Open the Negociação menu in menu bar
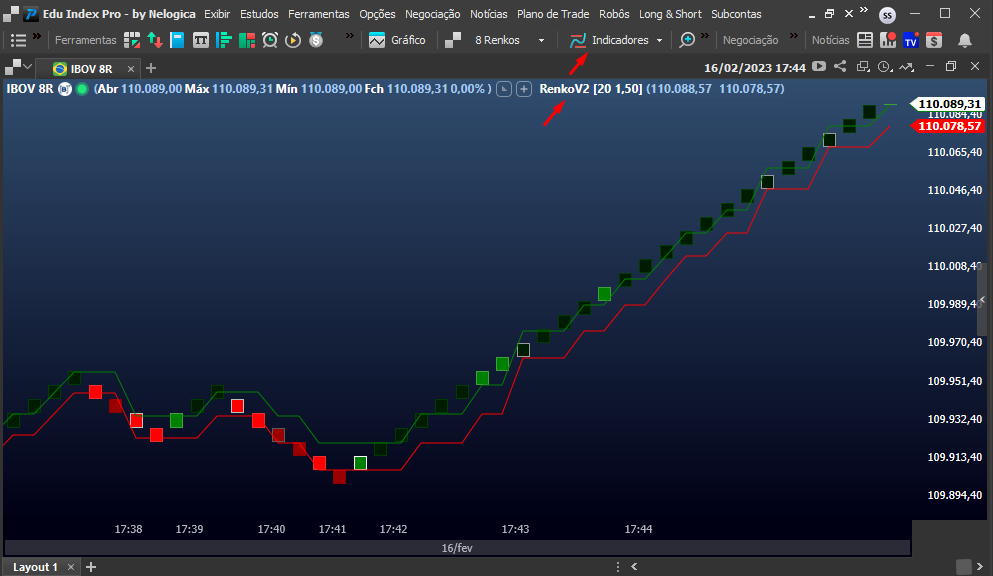 coord(433,14)
